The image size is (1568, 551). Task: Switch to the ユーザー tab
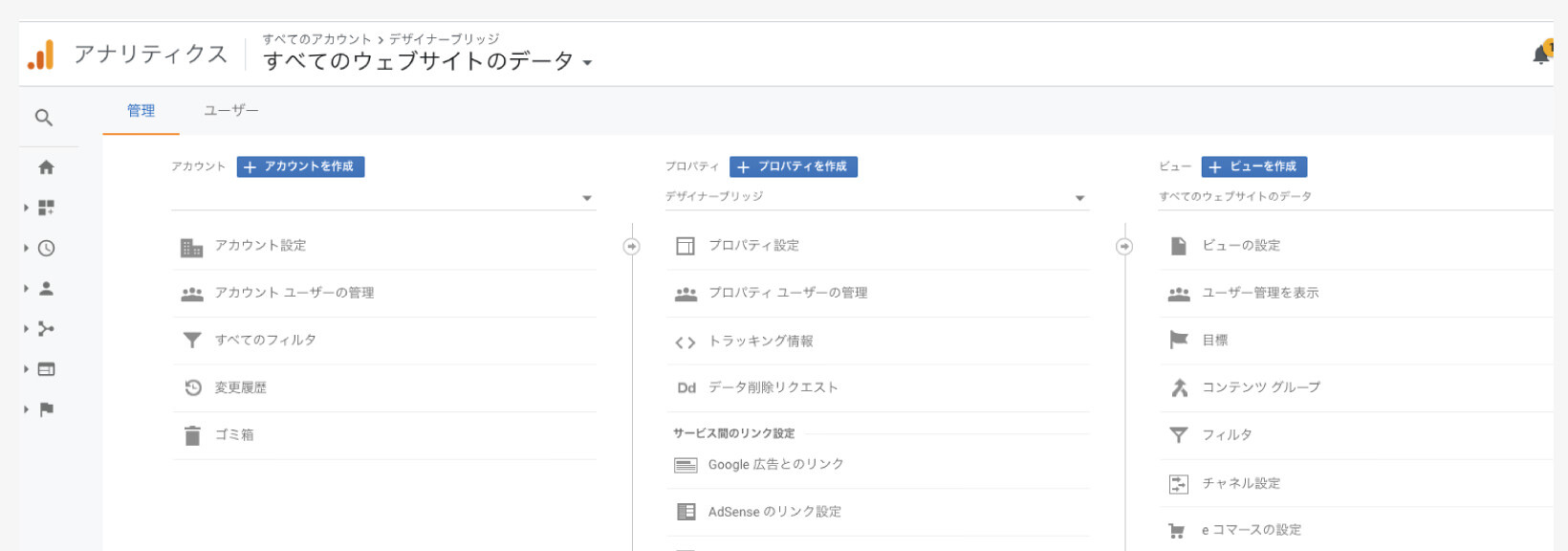[230, 111]
